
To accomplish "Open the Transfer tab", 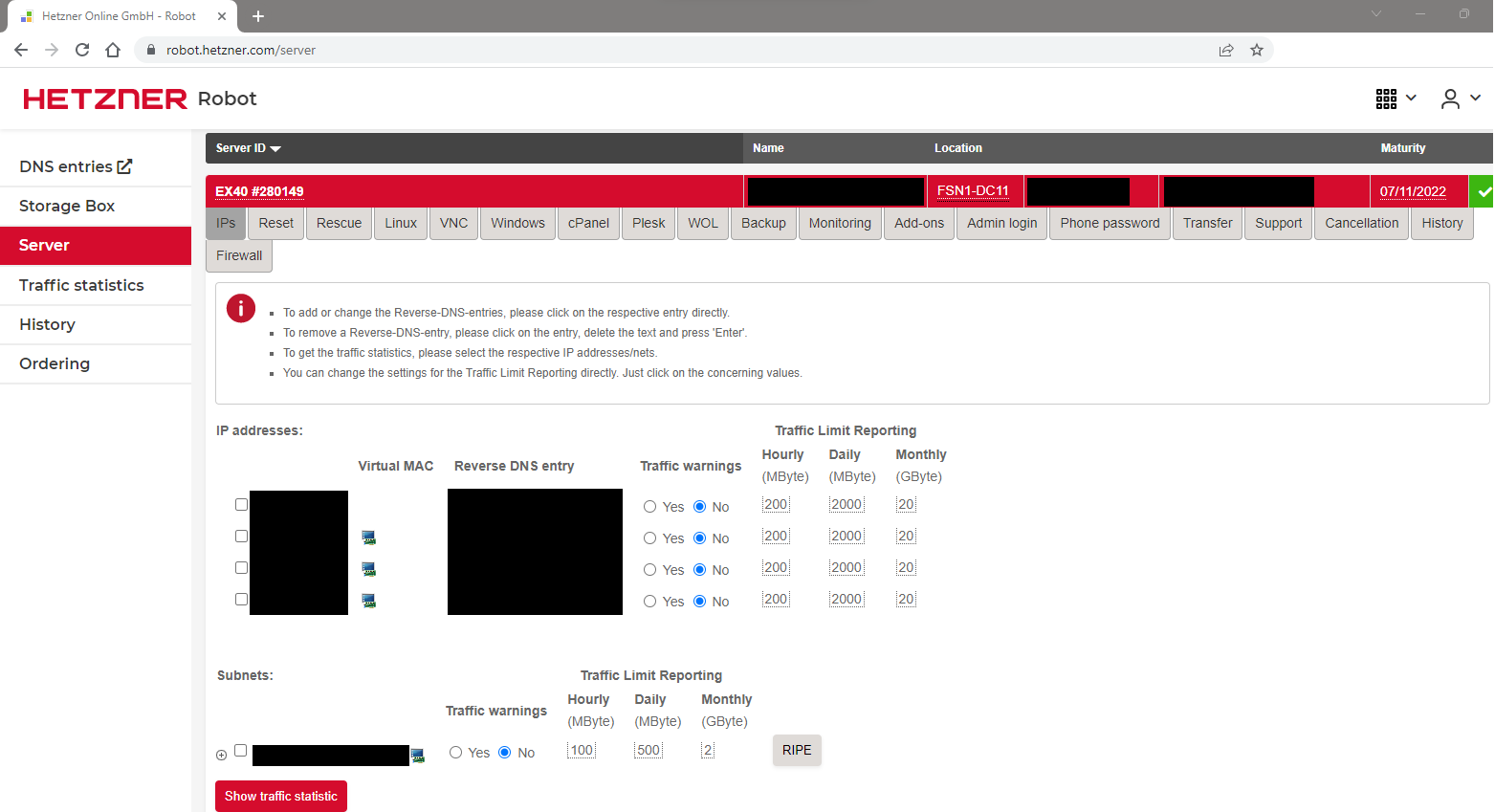I will pyautogui.click(x=1207, y=223).
